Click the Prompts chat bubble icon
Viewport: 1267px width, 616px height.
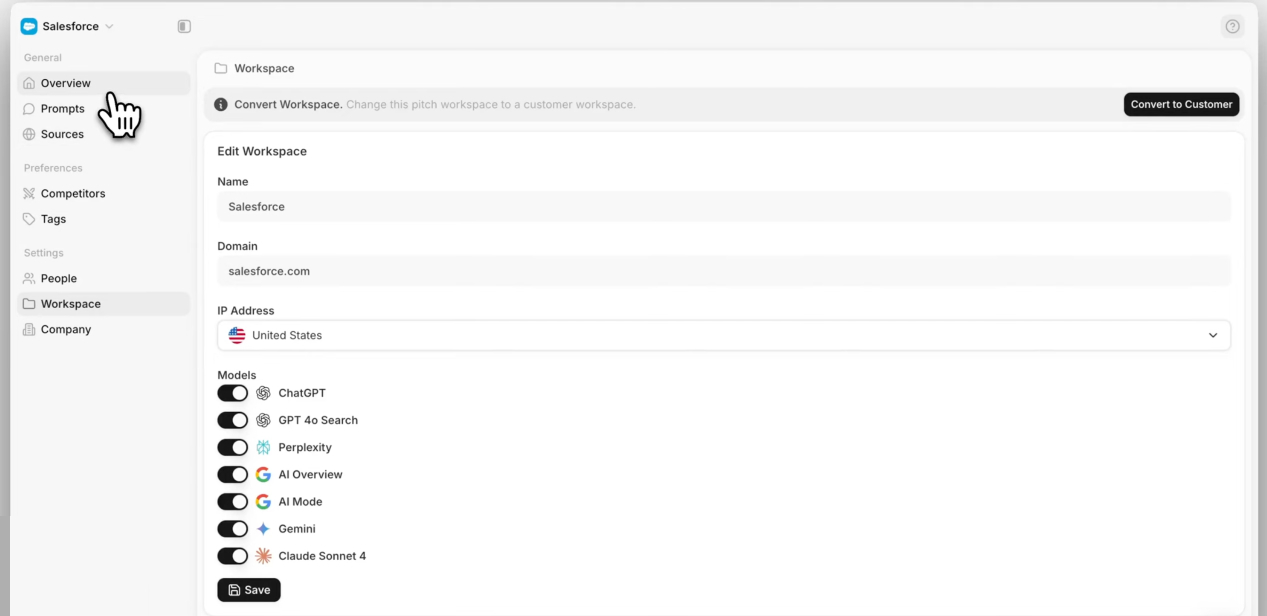[x=29, y=109]
